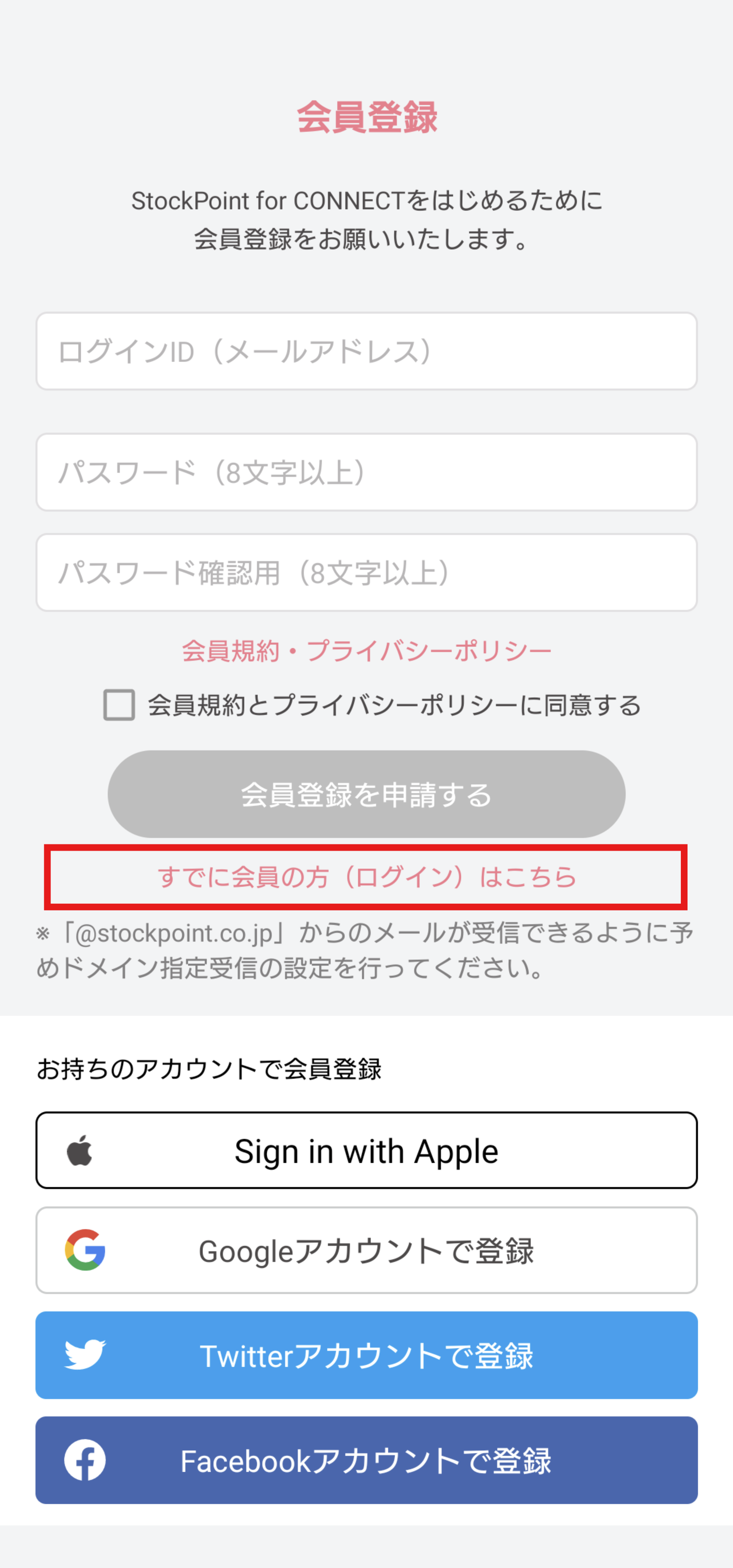Viewport: 733px width, 1568px height.
Task: Tap the agreement text label beside checkbox
Action: coord(394,705)
